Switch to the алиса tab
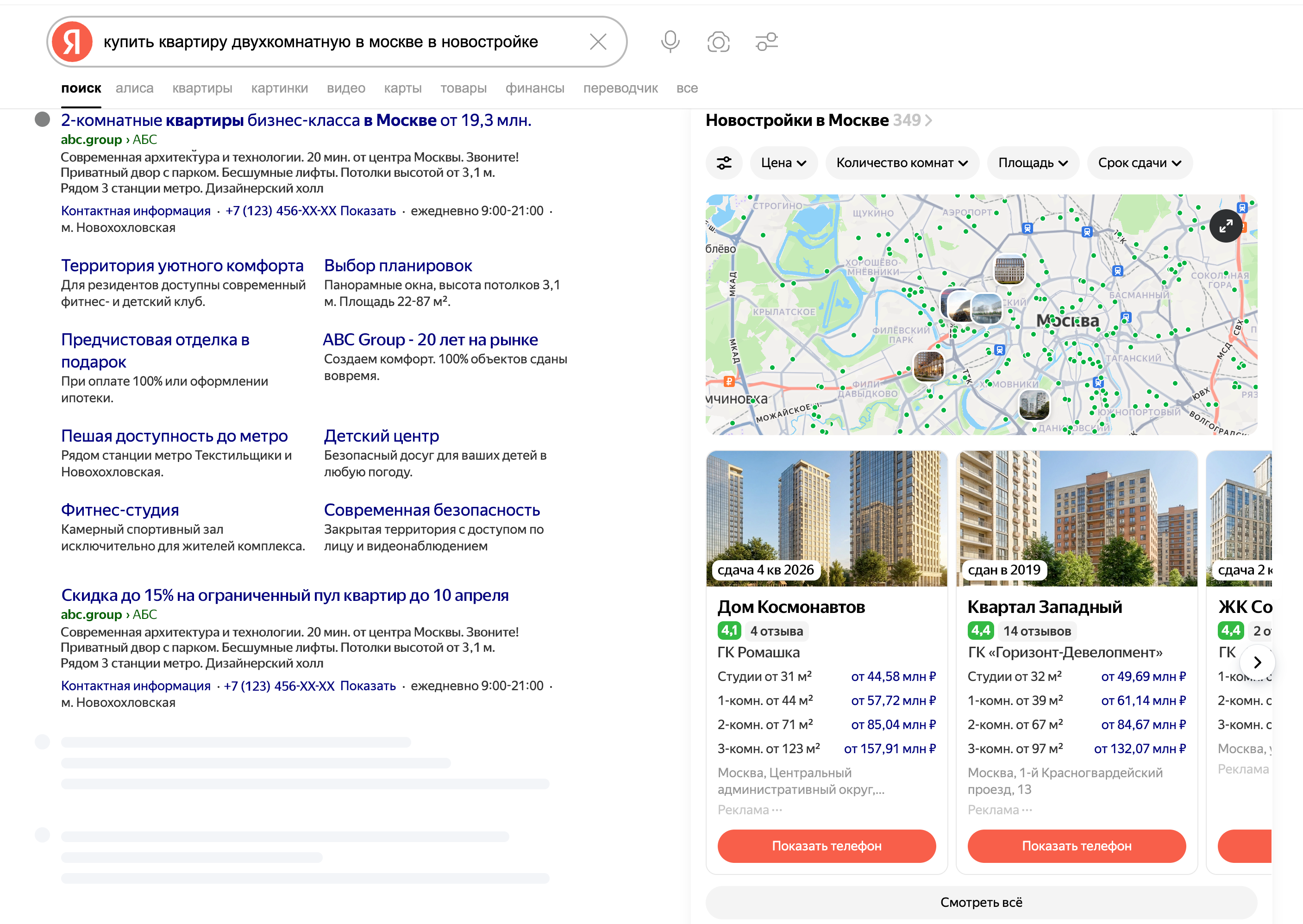 coord(134,88)
